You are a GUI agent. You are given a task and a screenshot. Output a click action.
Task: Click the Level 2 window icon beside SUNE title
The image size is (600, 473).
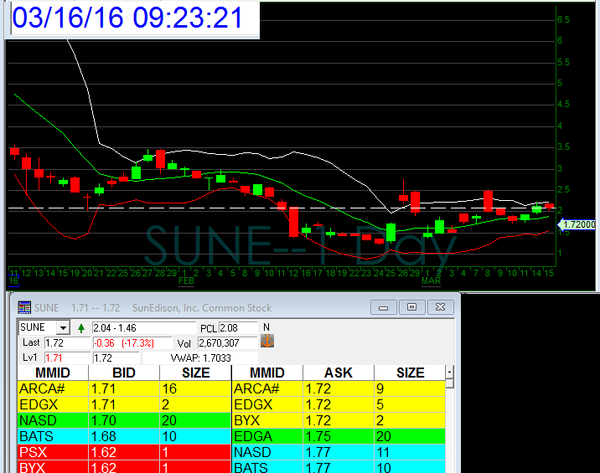pyautogui.click(x=24, y=307)
